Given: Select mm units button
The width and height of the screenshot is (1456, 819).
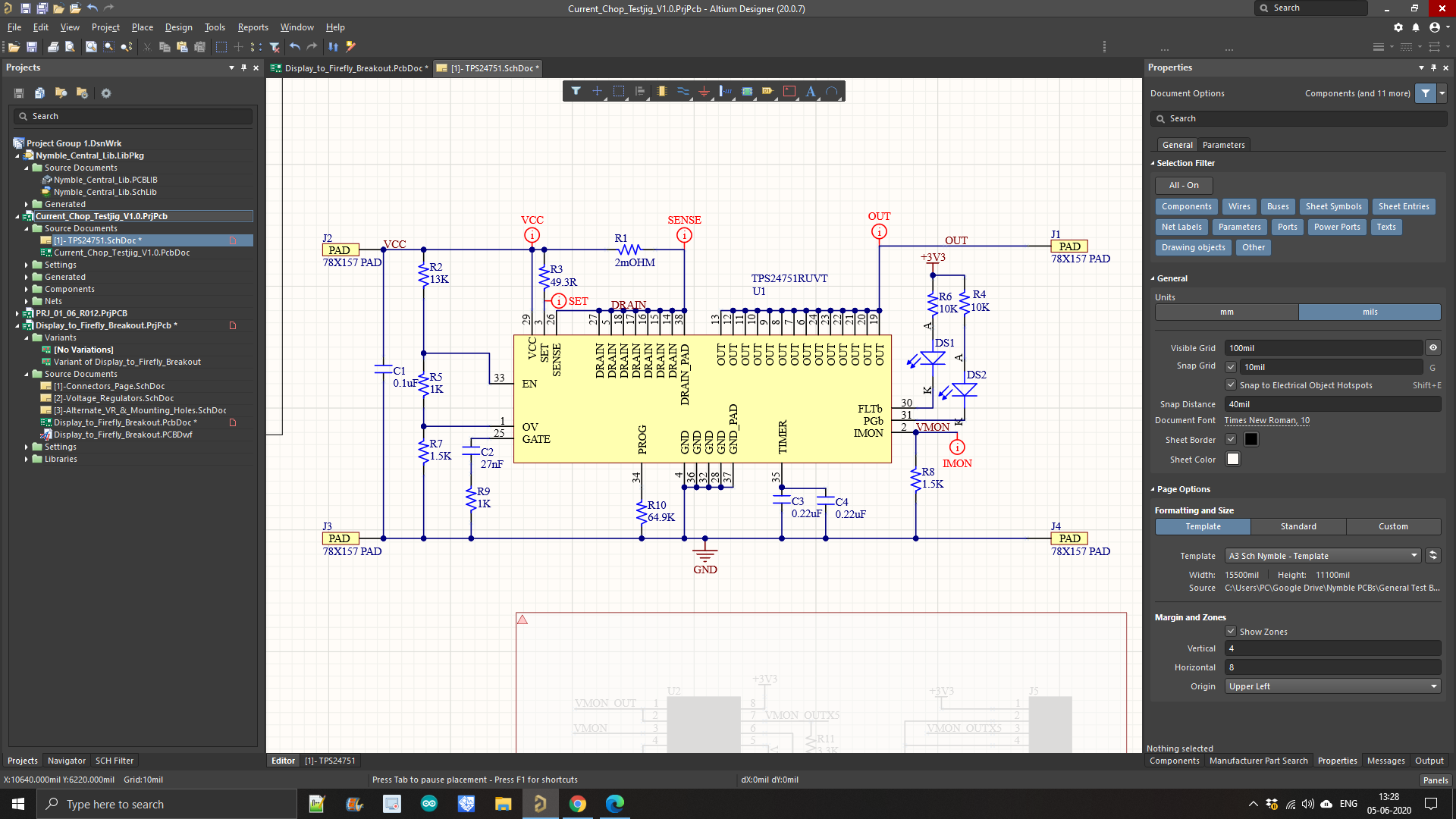Looking at the screenshot, I should 1226,312.
